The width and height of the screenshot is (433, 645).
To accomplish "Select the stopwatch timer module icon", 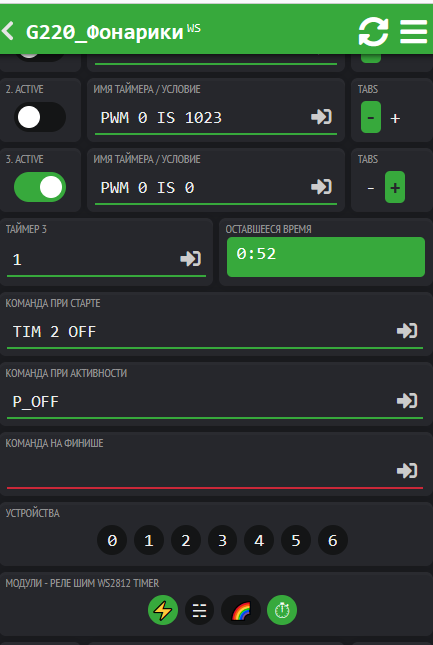I will 282,610.
